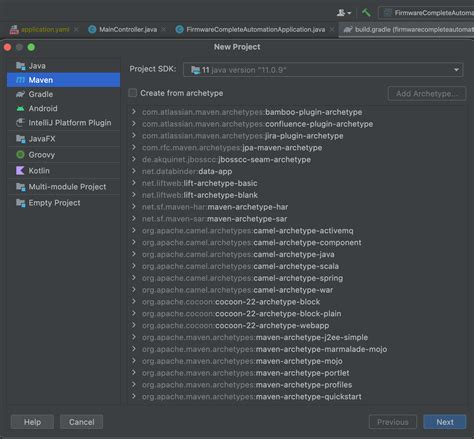
Task: Expand jira-plugin-archetype entry
Action: 134,135
